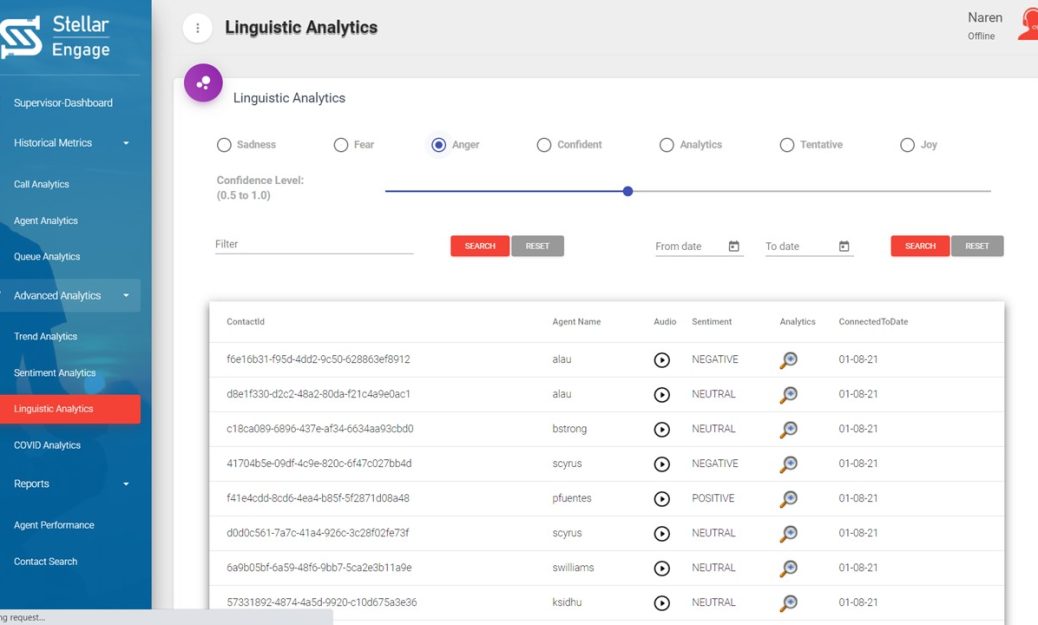
Task: Open analytics magnifier for contact f6e16b31
Action: pos(788,360)
